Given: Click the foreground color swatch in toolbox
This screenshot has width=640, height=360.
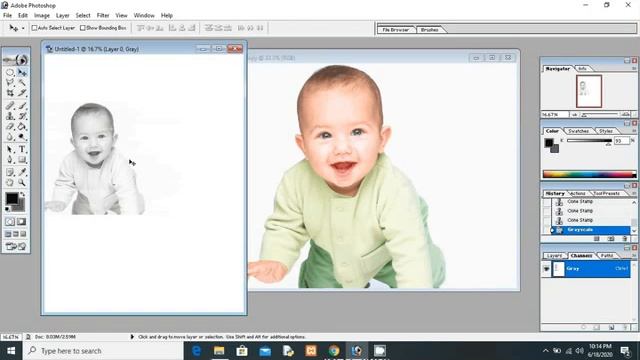Looking at the screenshot, I should [11, 199].
